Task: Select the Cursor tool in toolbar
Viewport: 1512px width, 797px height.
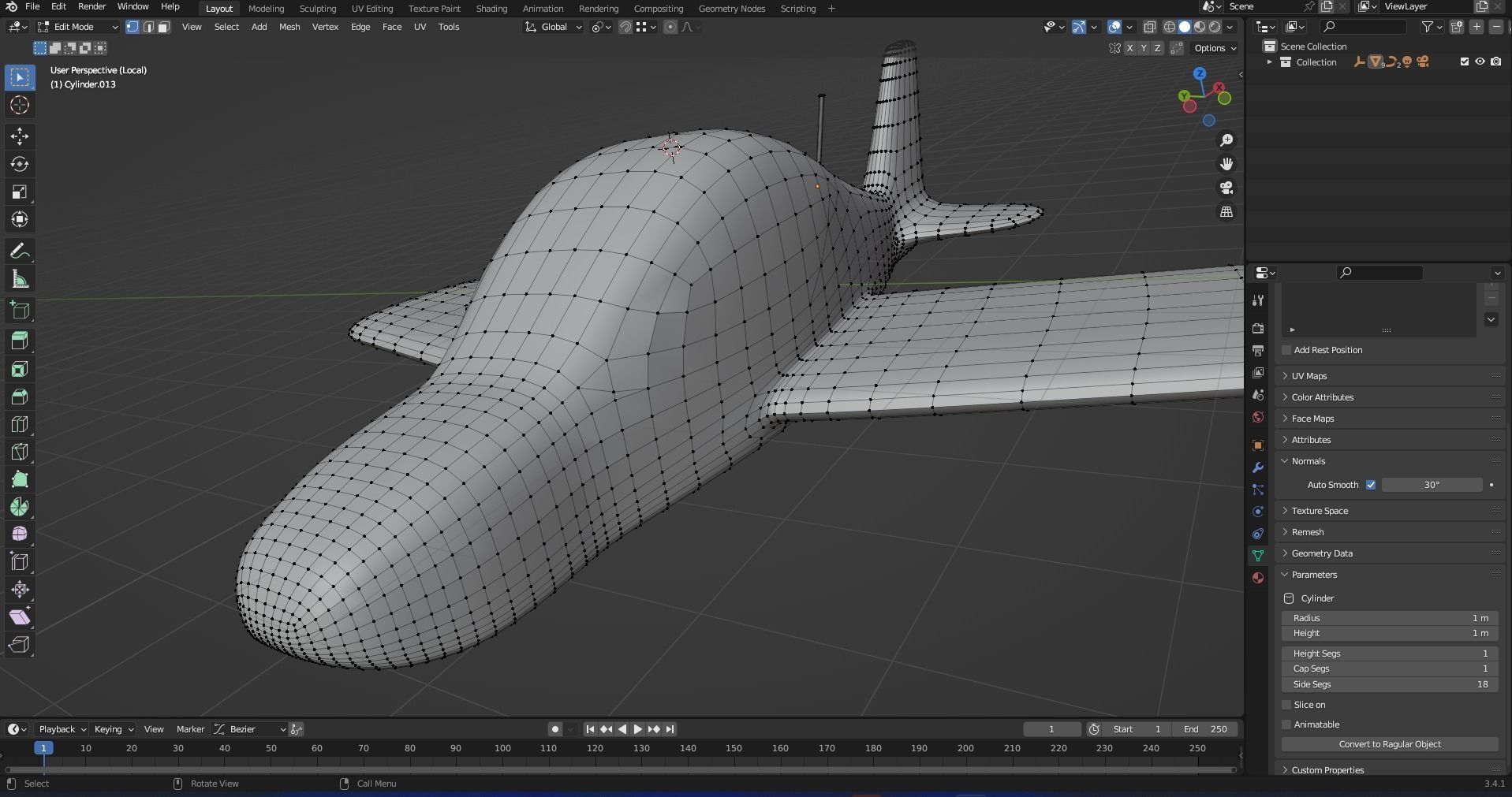Action: (20, 105)
